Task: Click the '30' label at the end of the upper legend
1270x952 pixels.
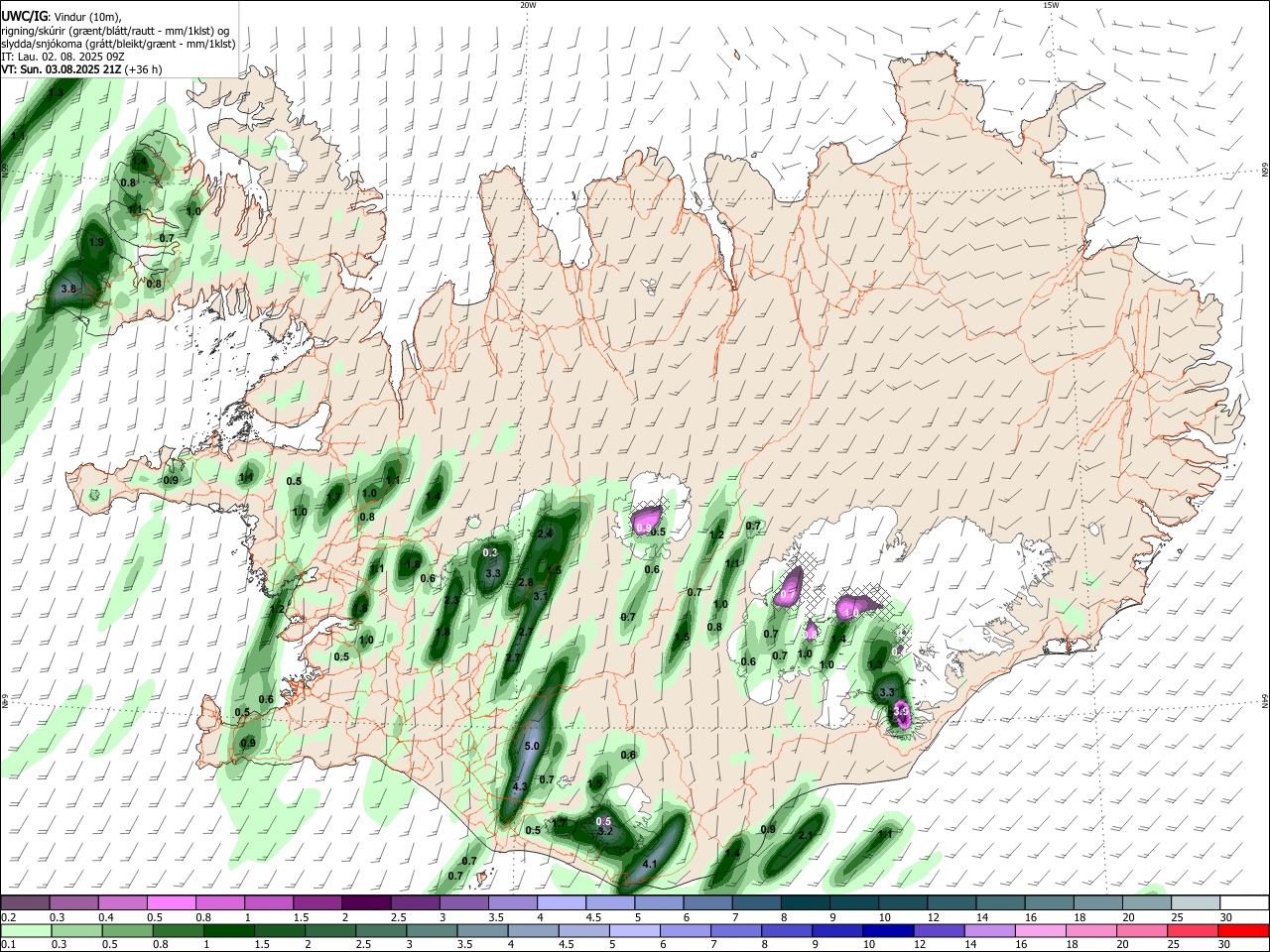Action: [x=1225, y=917]
